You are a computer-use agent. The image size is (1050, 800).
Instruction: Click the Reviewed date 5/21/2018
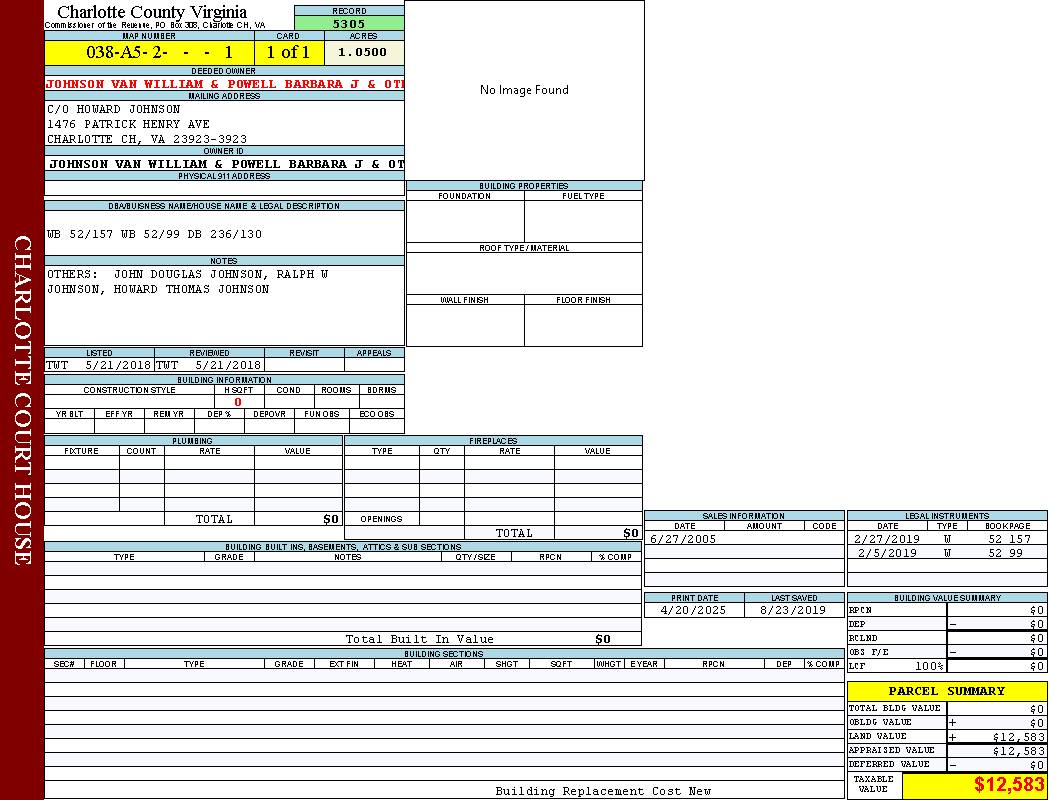[227, 366]
